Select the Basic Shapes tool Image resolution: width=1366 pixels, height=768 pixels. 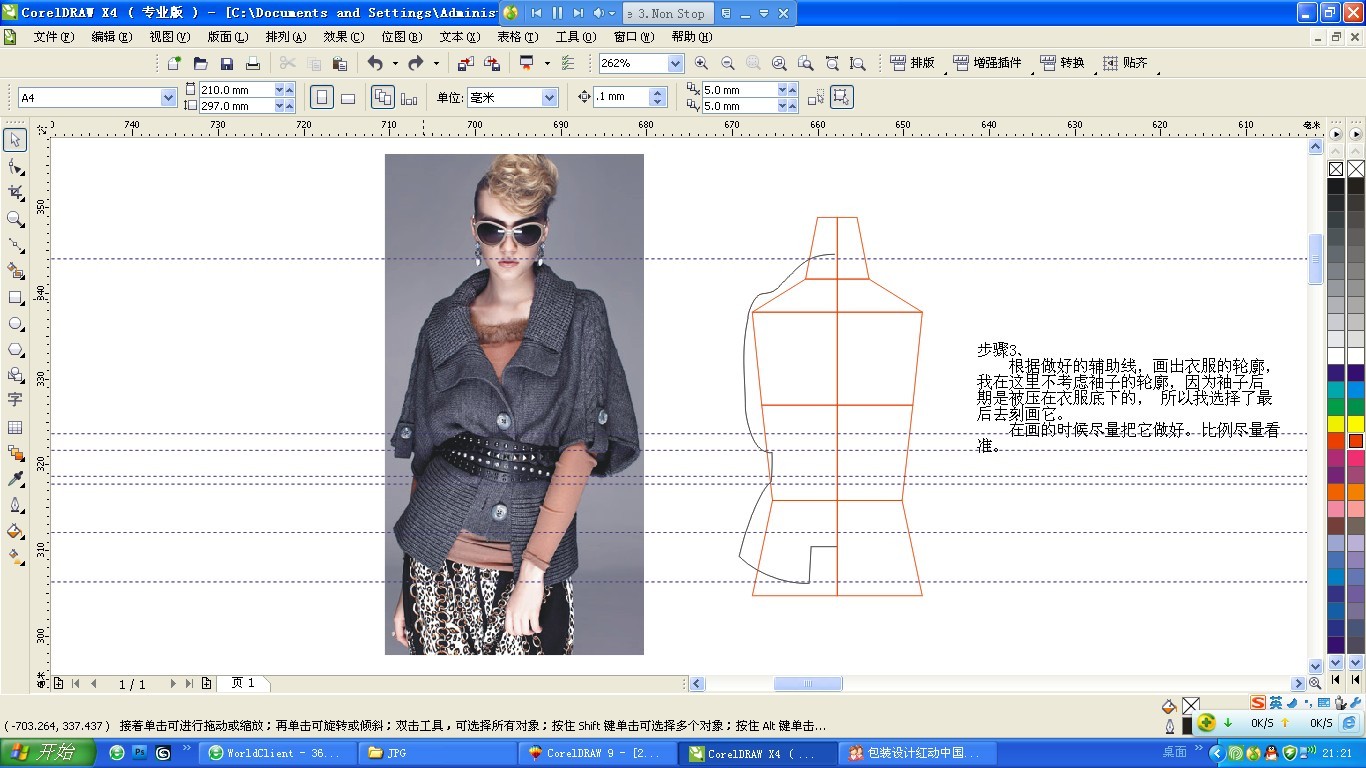click(15, 375)
